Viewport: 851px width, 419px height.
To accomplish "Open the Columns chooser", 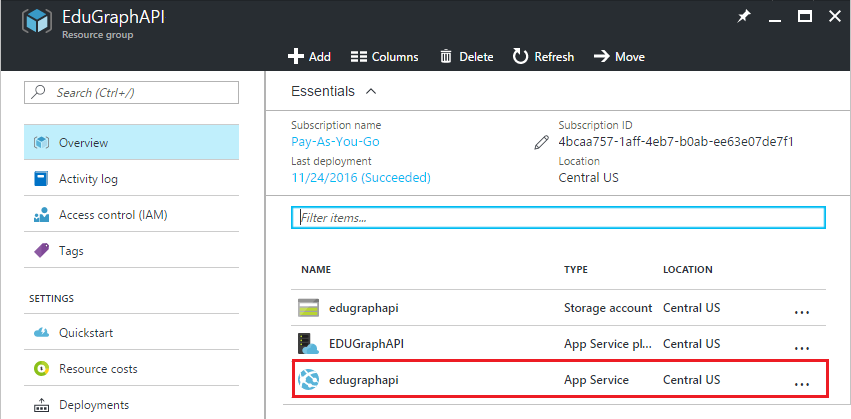I will [384, 56].
